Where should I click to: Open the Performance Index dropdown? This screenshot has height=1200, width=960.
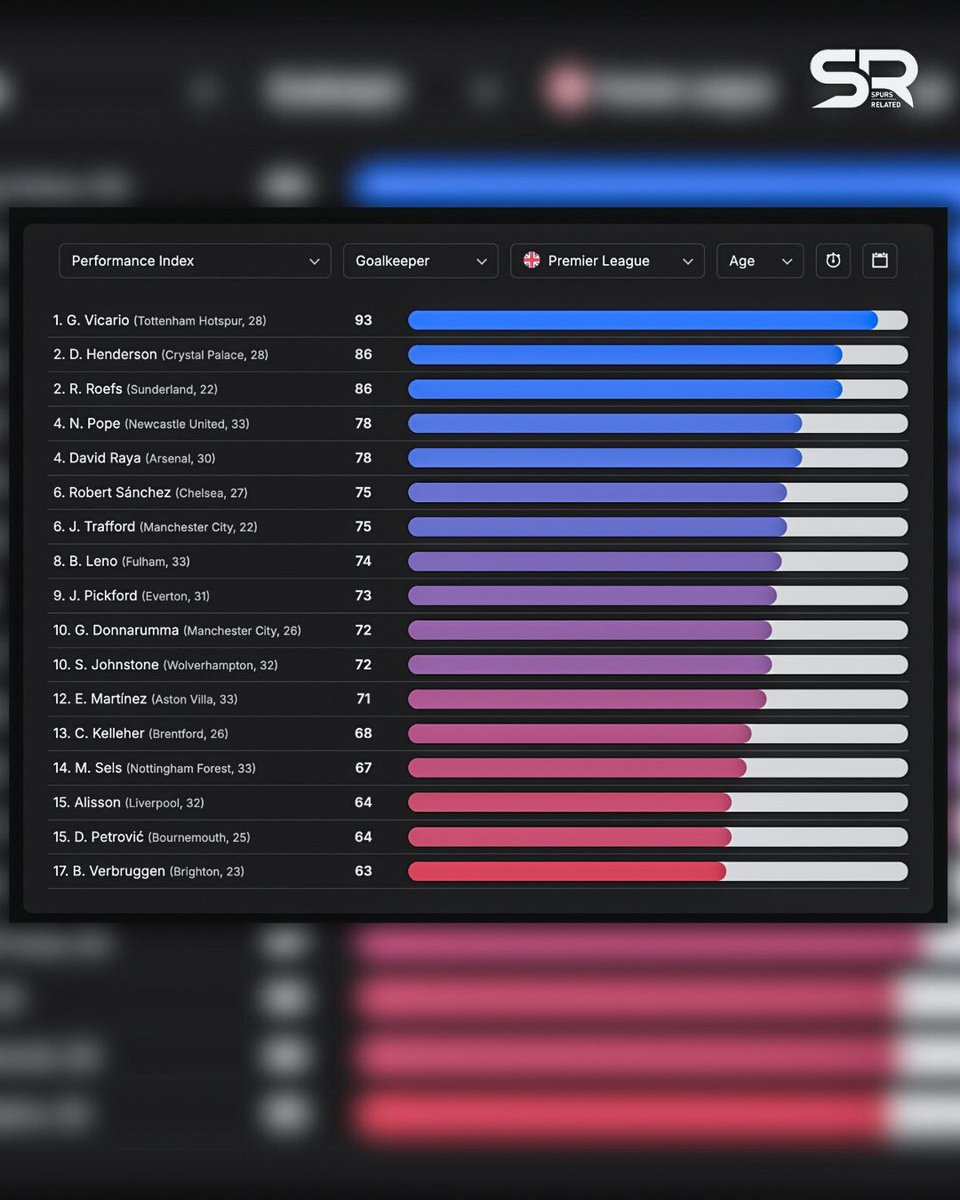pyautogui.click(x=195, y=261)
